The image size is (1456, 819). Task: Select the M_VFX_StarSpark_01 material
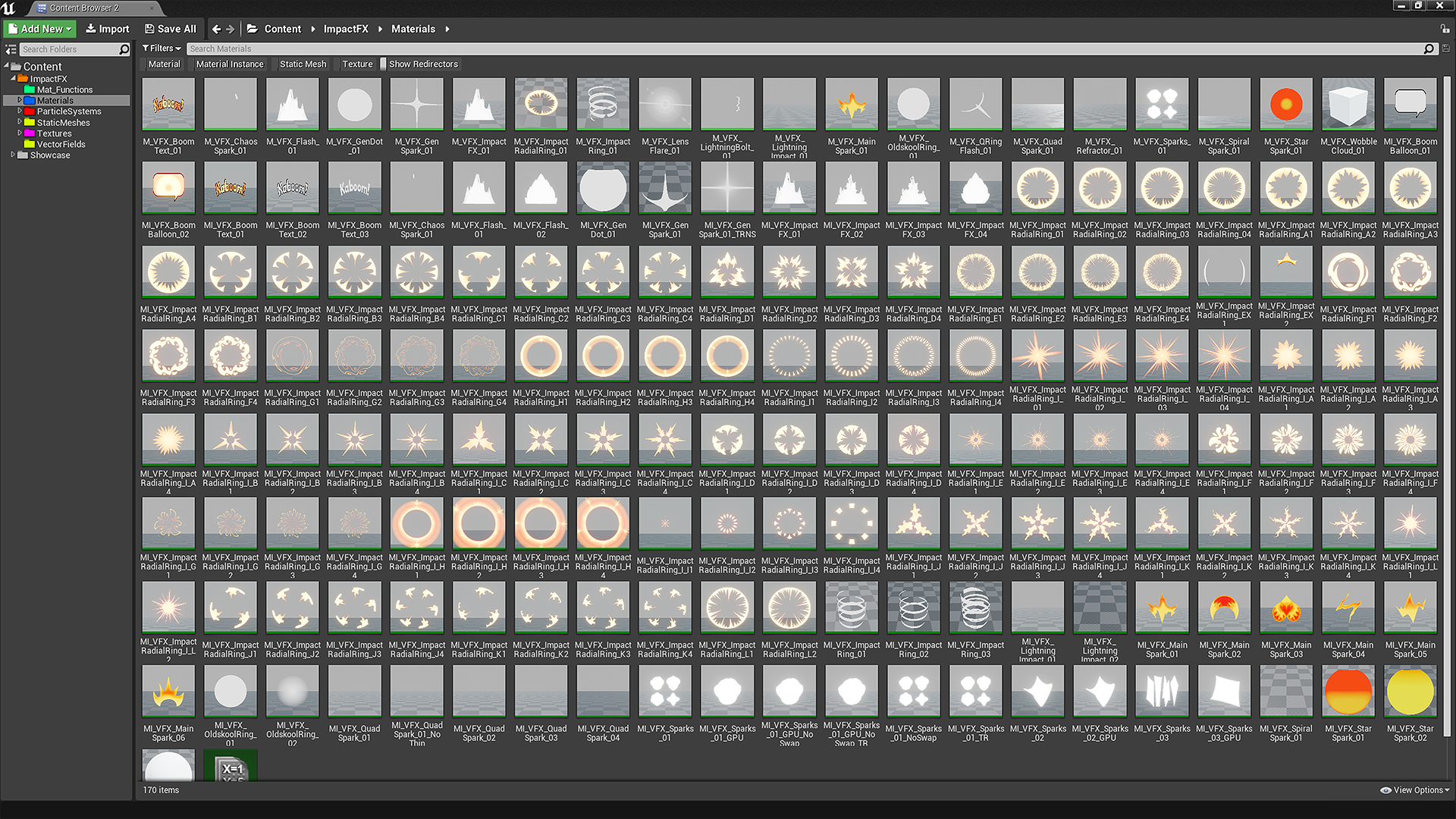(1287, 116)
